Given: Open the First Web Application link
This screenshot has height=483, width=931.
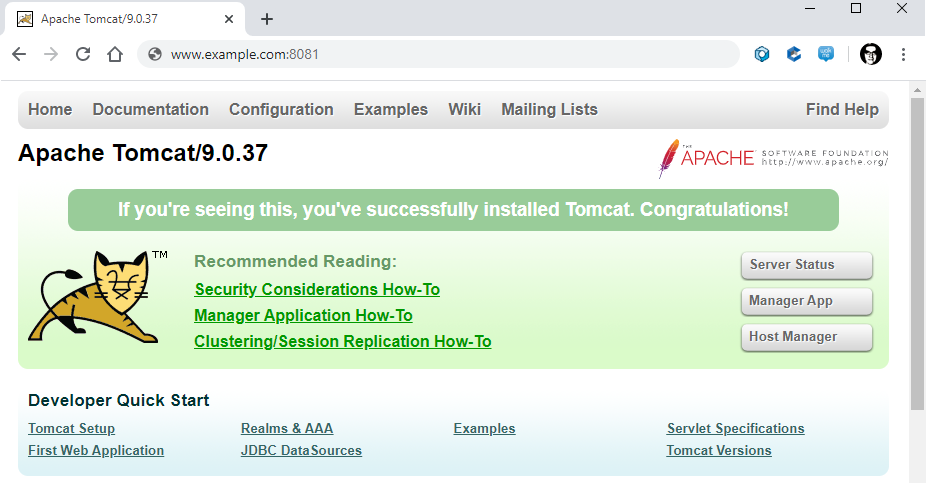Looking at the screenshot, I should pos(96,450).
